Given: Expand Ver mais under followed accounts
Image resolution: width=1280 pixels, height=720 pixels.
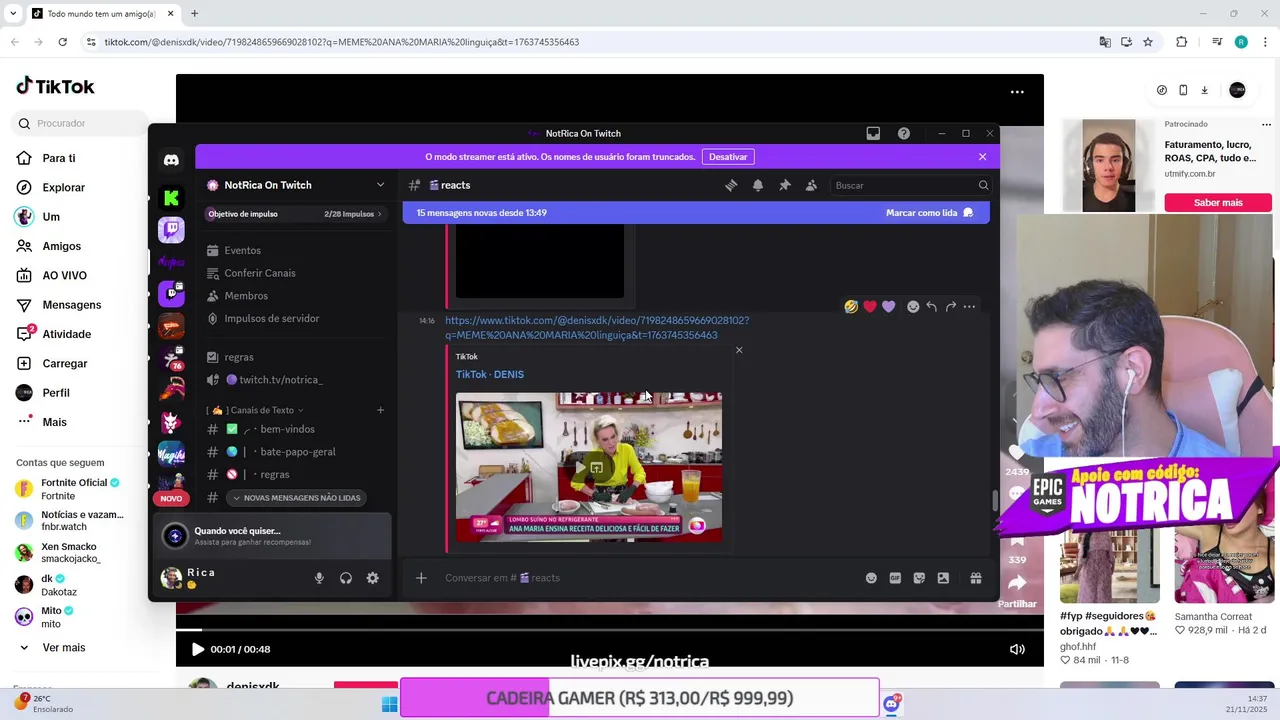Looking at the screenshot, I should [64, 648].
